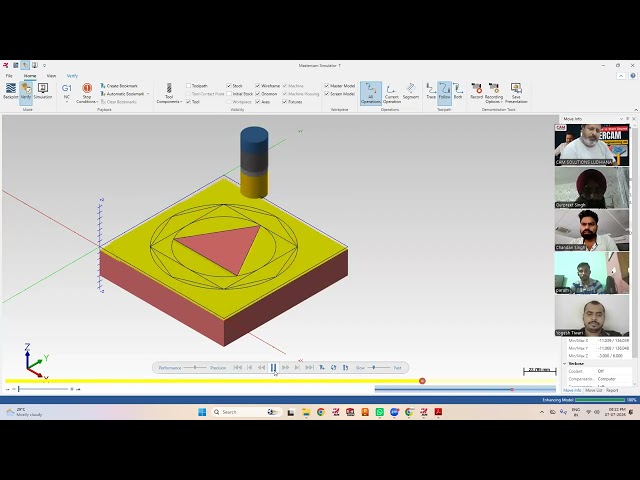Open File Explorer from the taskbar
The height and width of the screenshot is (480, 640).
(306, 412)
